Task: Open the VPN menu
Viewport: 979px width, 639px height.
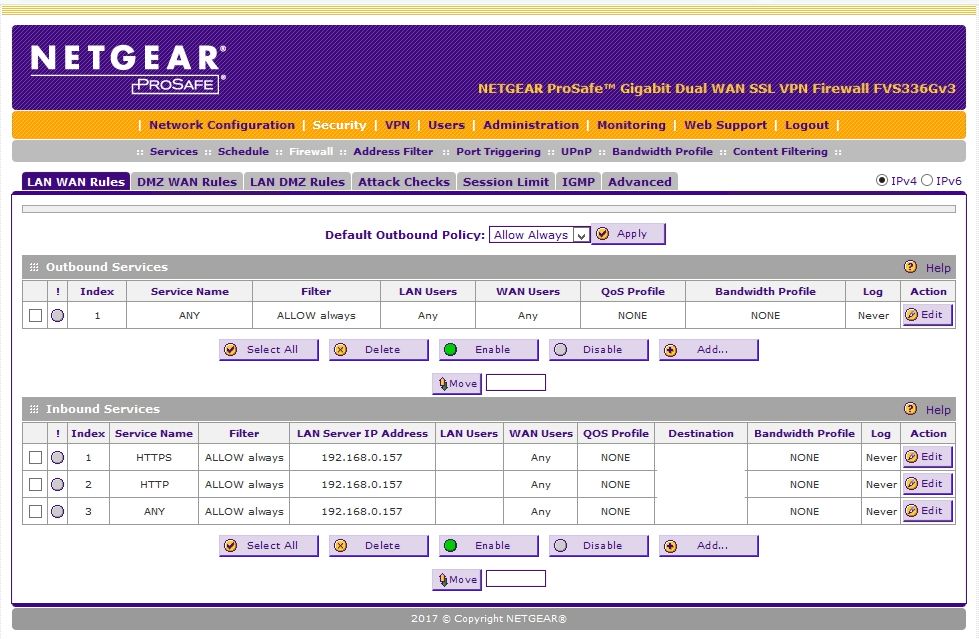Action: point(397,125)
